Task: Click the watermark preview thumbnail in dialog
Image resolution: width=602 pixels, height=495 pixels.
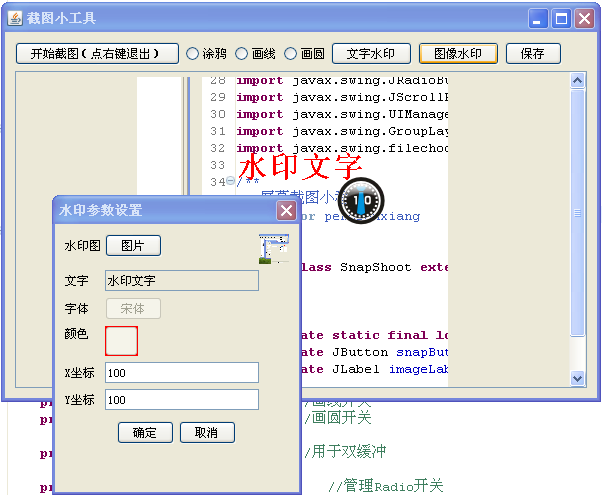Action: tap(274, 249)
